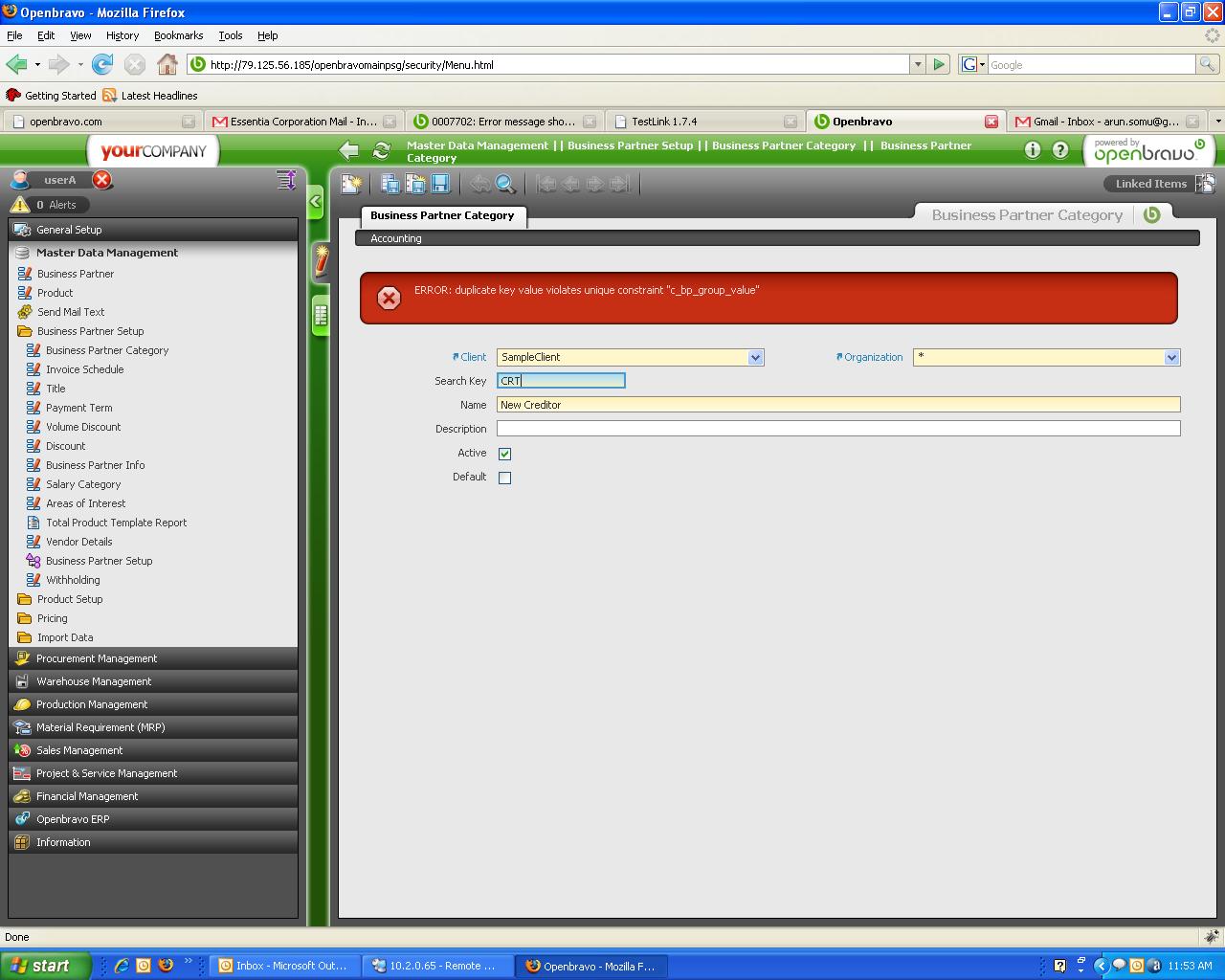Click the userA profile icon
1225x980 pixels.
(19, 180)
